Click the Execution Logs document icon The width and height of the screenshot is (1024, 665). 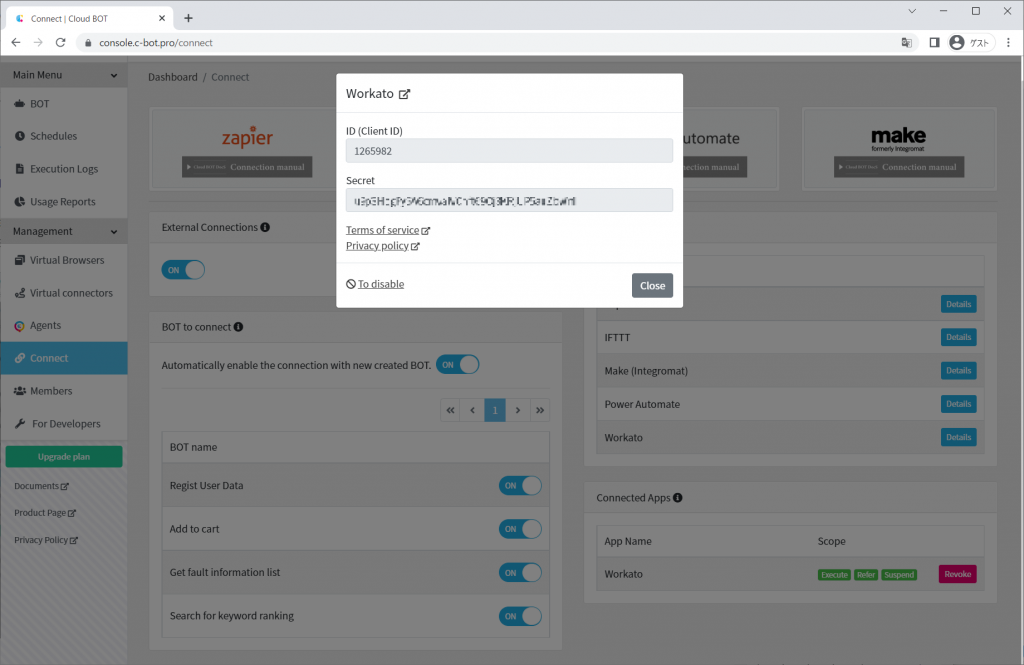[x=20, y=169]
